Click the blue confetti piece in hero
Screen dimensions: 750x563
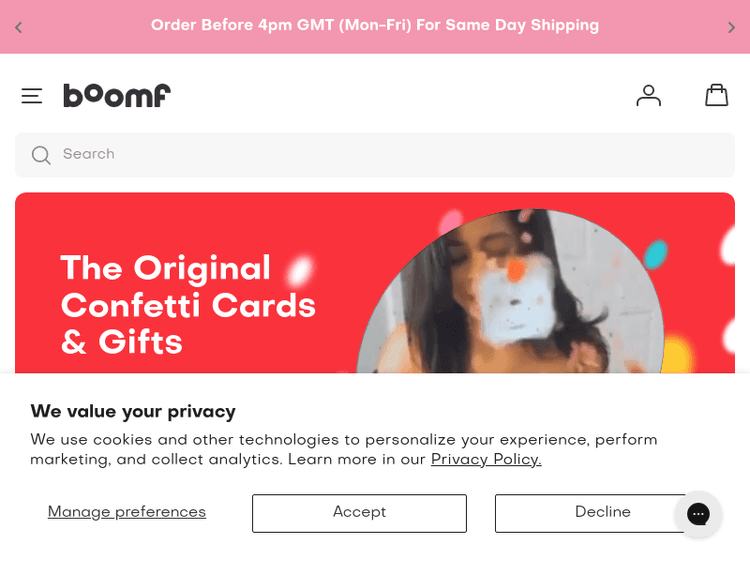(x=656, y=254)
